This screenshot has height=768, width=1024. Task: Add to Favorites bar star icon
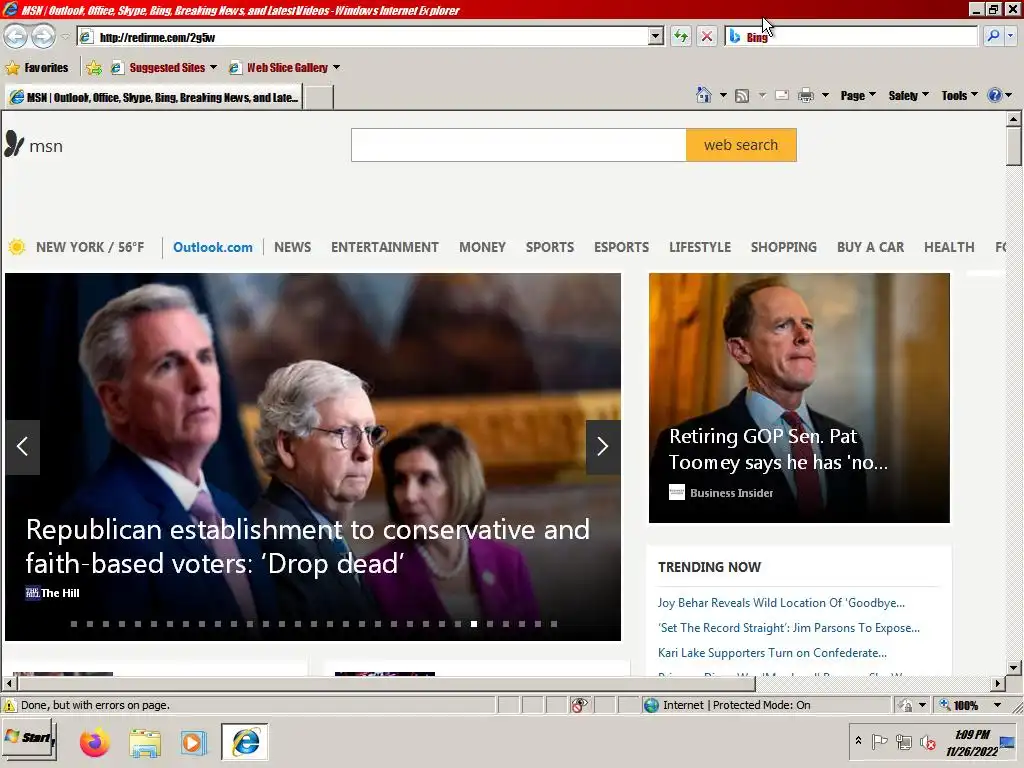coord(94,67)
